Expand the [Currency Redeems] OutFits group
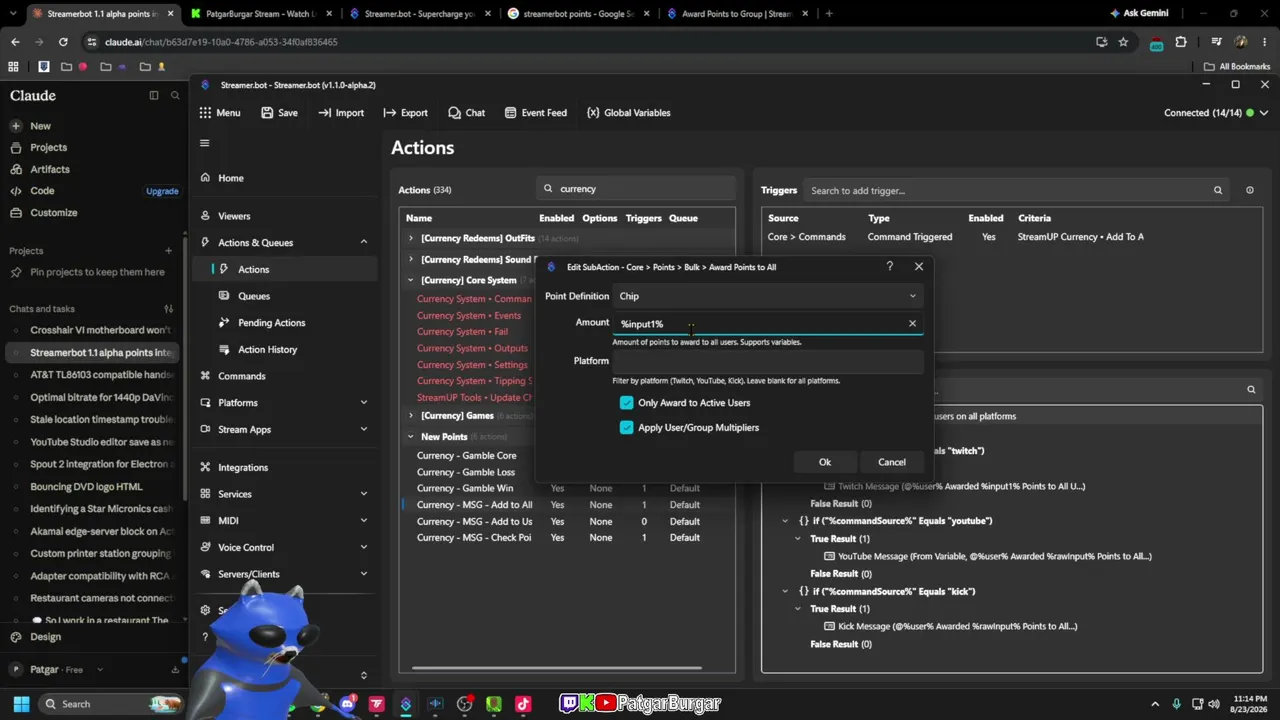Viewport: 1280px width, 720px height. [x=410, y=239]
